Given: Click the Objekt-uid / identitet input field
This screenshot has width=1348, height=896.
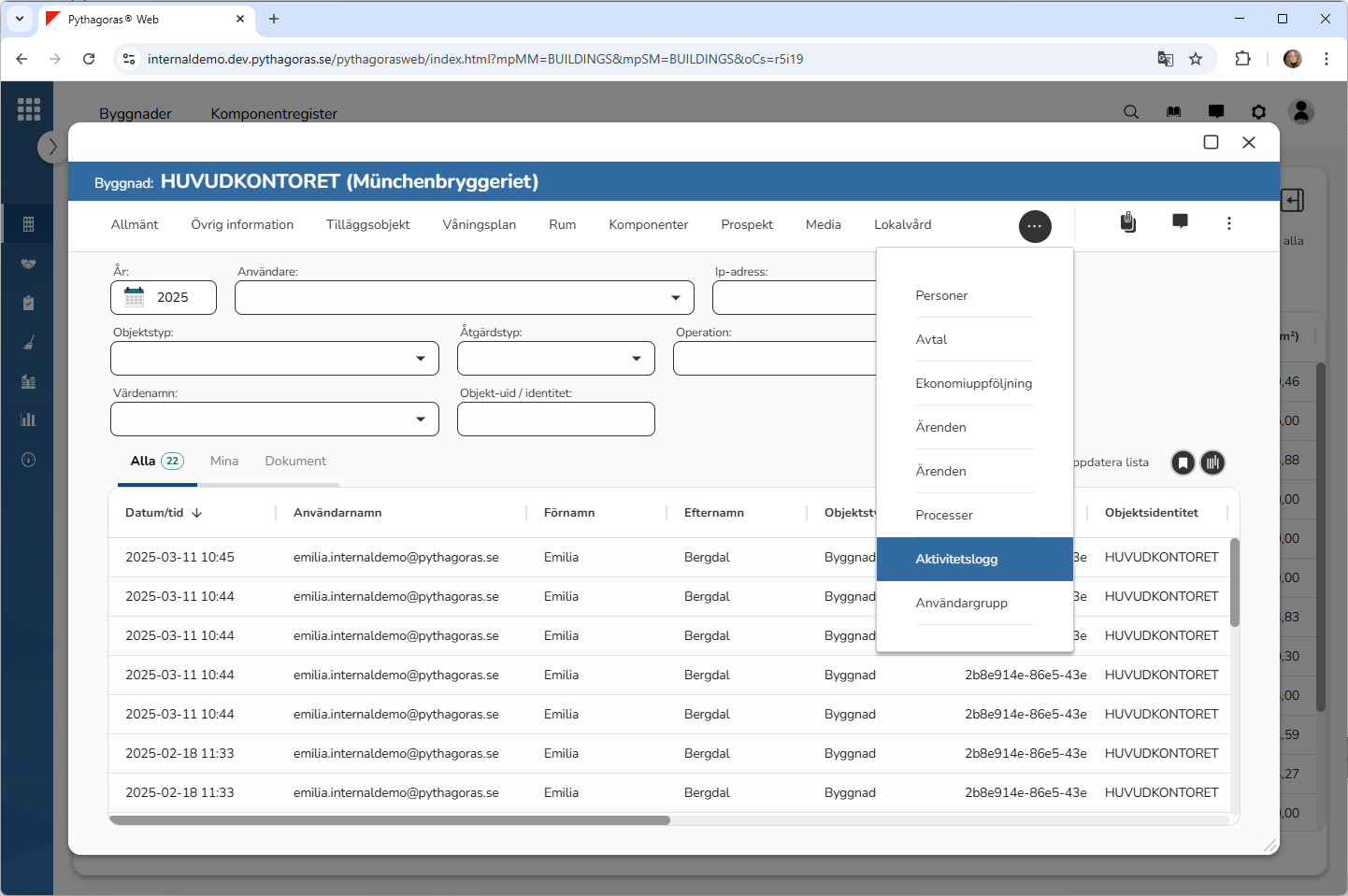Looking at the screenshot, I should [x=555, y=420].
